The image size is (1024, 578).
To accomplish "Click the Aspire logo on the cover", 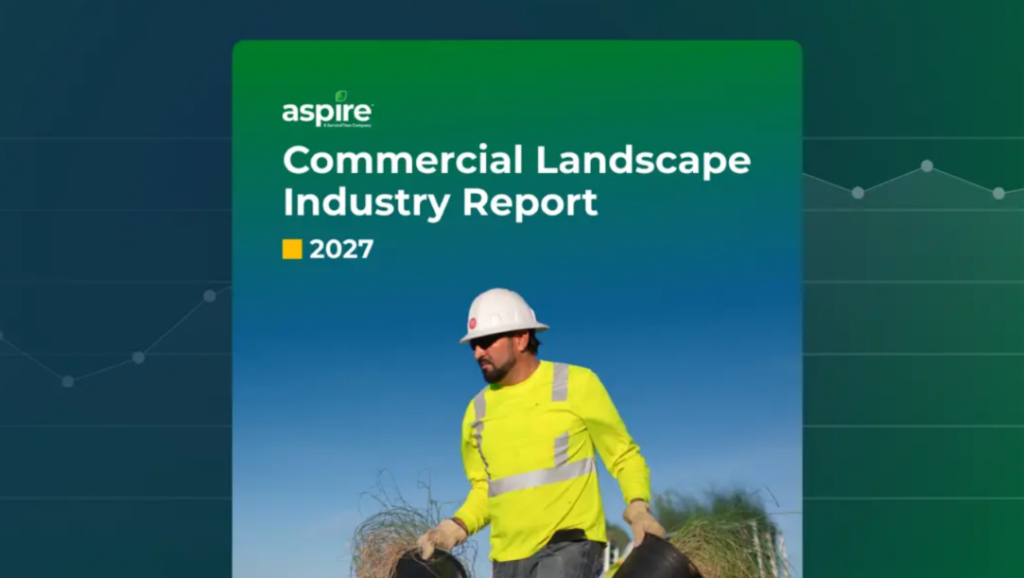I will (327, 109).
